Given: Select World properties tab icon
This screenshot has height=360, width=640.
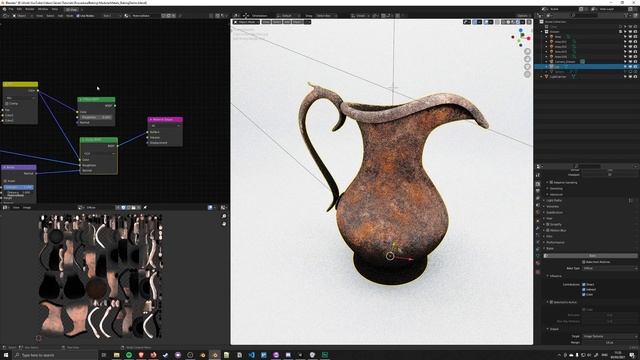Looking at the screenshot, I should [538, 213].
